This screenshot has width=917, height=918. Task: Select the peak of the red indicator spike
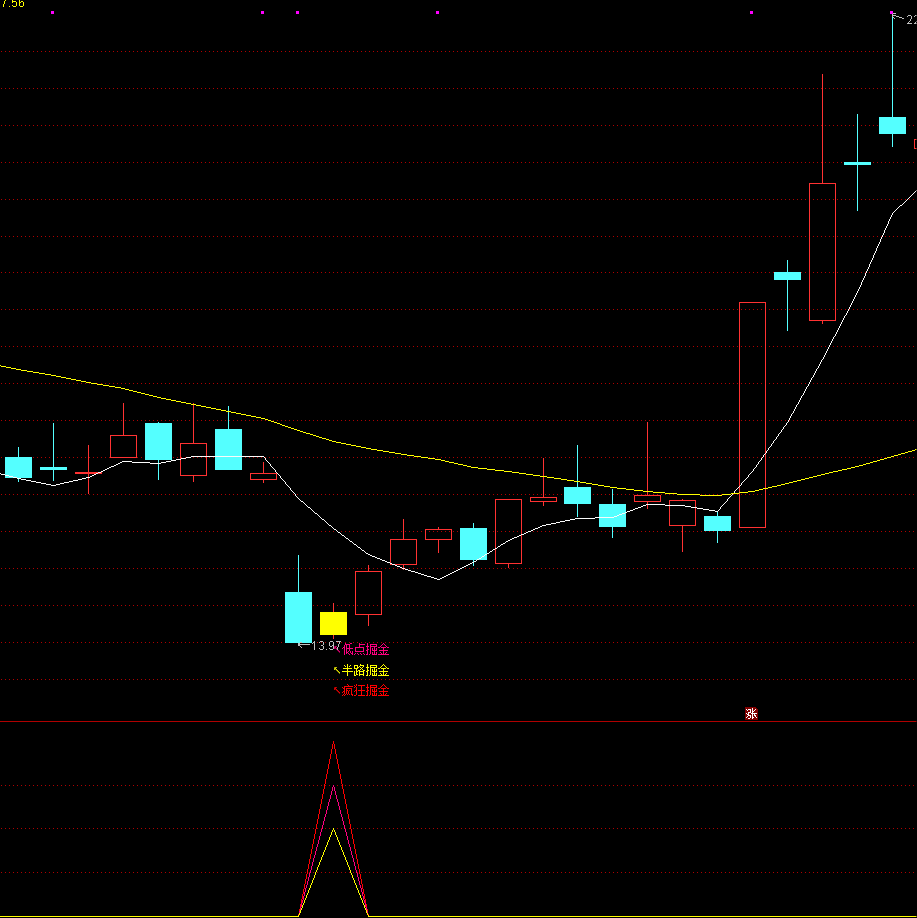[x=333, y=744]
